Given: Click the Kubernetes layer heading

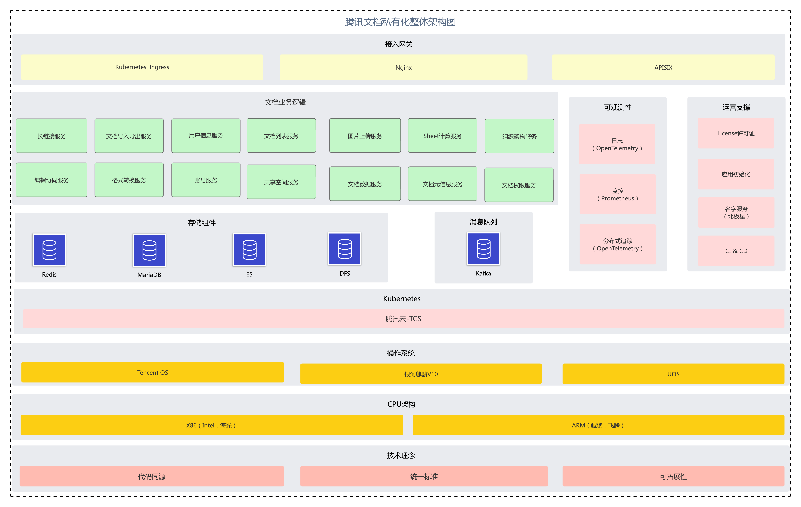Looking at the screenshot, I should click(402, 299).
